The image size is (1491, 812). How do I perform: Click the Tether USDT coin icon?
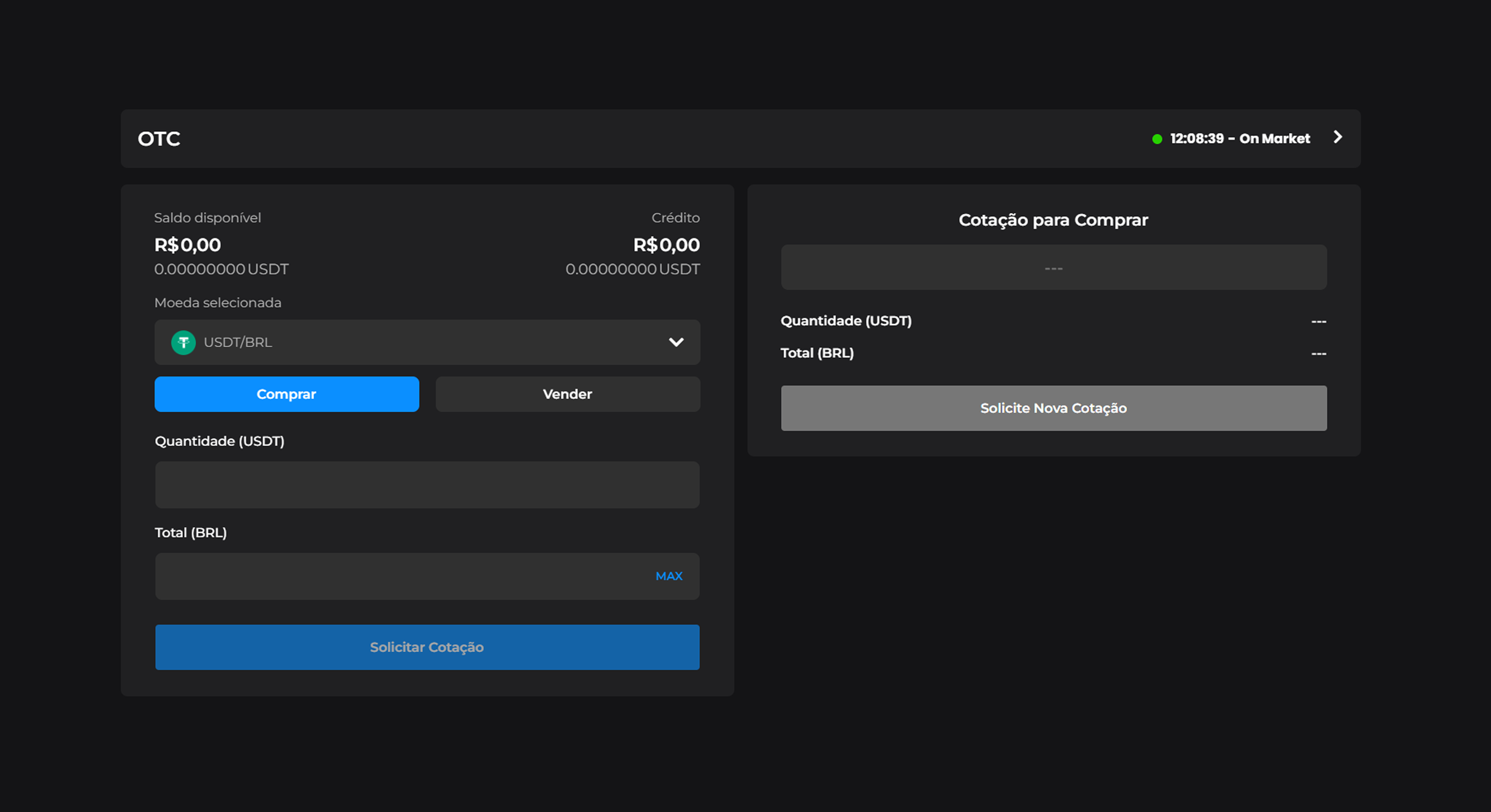pos(184,342)
